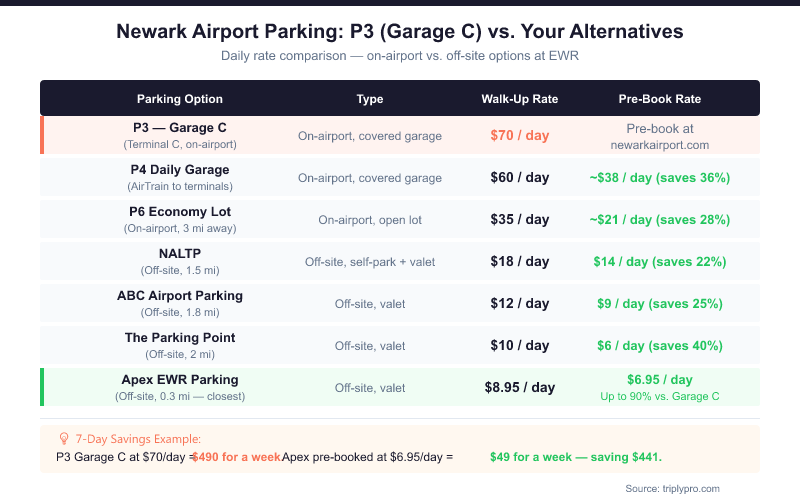Screen dimensions: 800x500
Task: Click the lightbulb icon beside 7-Day Savings Example
Action: click(x=64, y=439)
